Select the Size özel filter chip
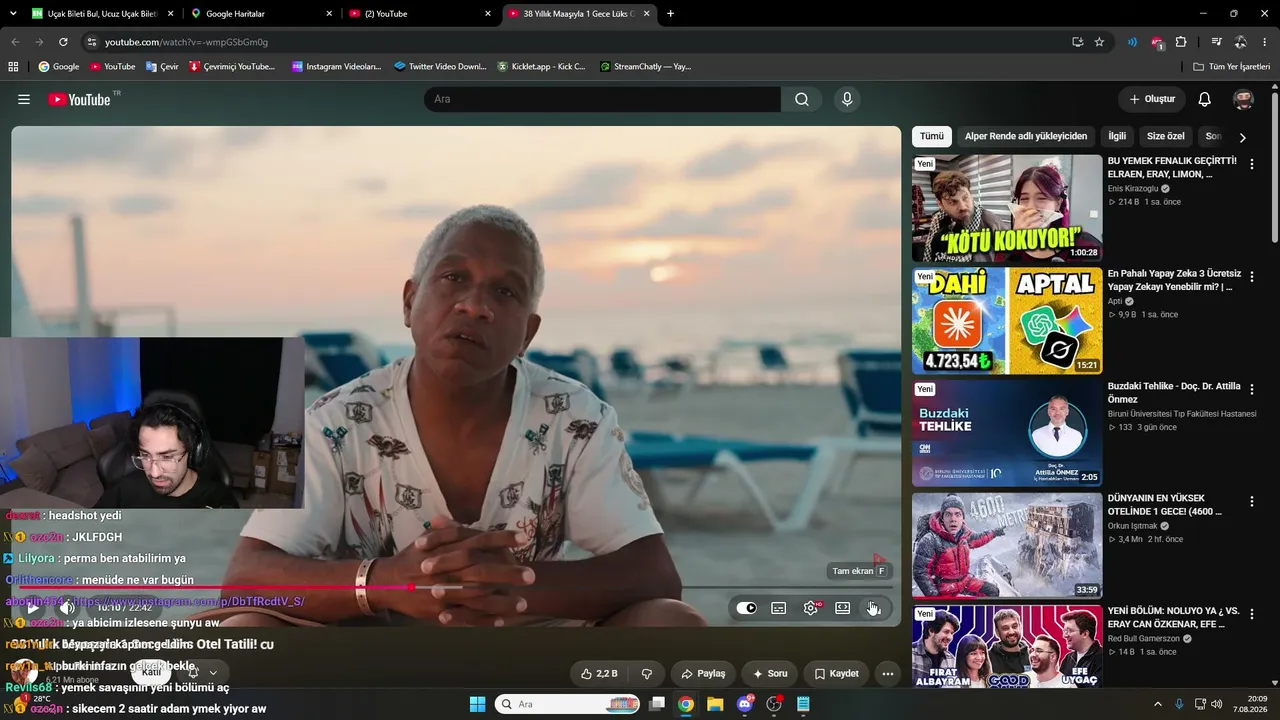This screenshot has height=720, width=1280. pos(1166,136)
